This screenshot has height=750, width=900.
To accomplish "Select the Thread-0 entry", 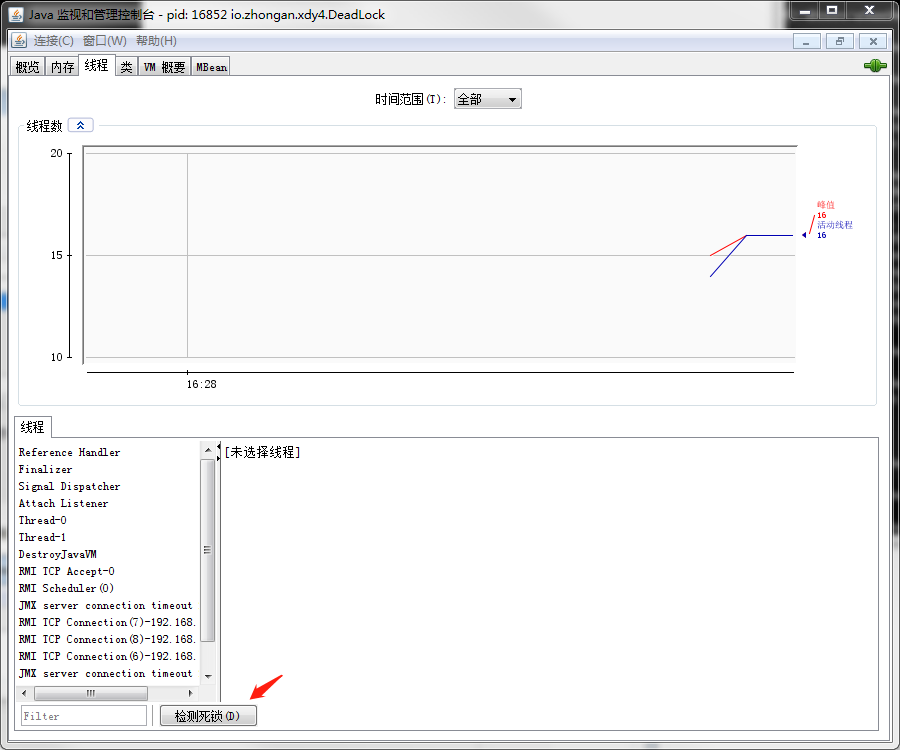I will (x=42, y=520).
